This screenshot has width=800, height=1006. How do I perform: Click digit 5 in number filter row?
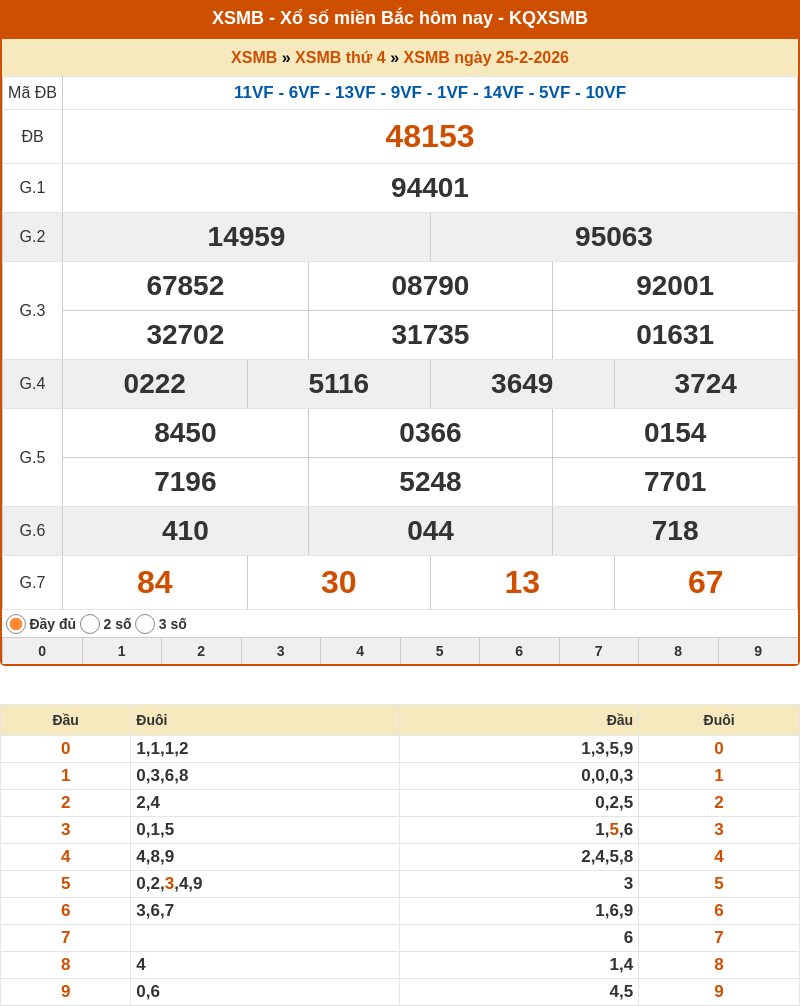[x=440, y=651]
